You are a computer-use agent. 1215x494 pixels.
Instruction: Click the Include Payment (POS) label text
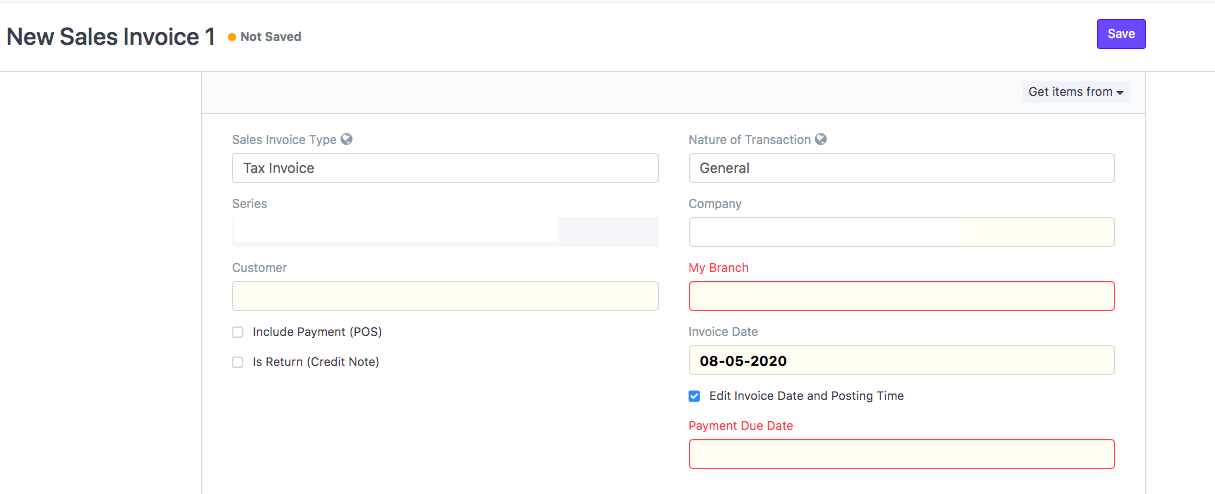317,332
